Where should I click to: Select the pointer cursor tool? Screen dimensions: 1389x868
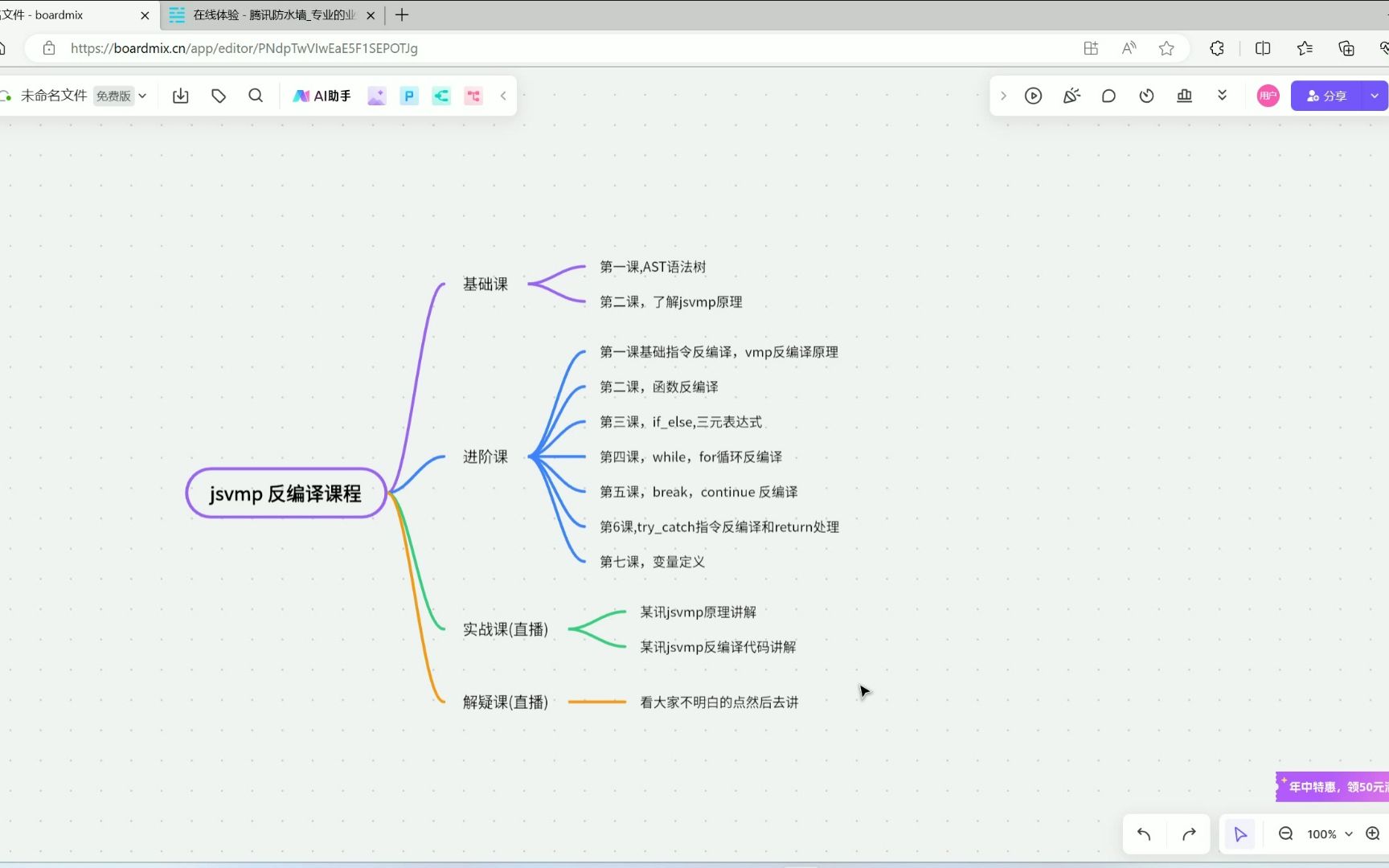[1240, 834]
